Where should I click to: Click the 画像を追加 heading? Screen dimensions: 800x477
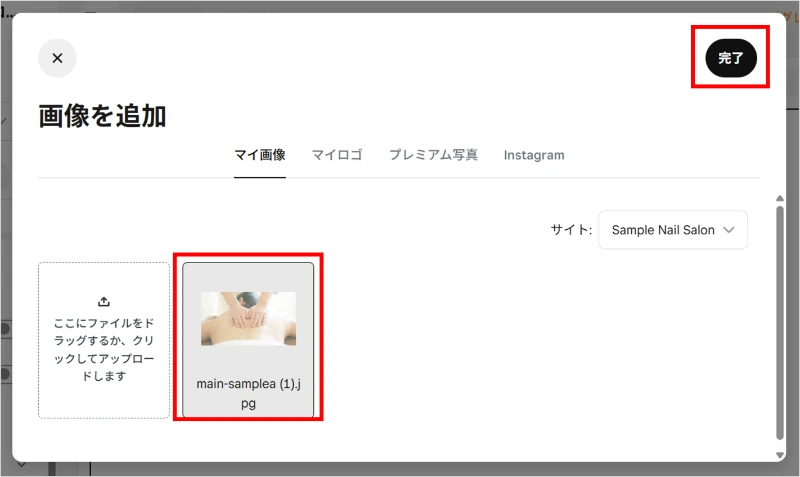pyautogui.click(x=103, y=116)
